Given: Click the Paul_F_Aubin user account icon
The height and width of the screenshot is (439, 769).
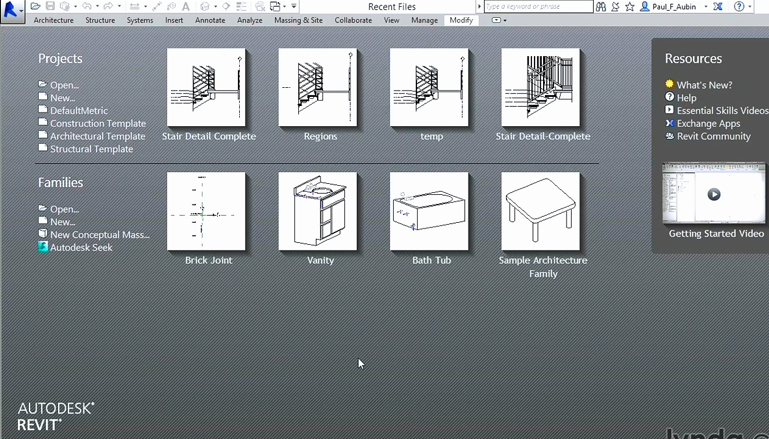Looking at the screenshot, I should (x=645, y=7).
